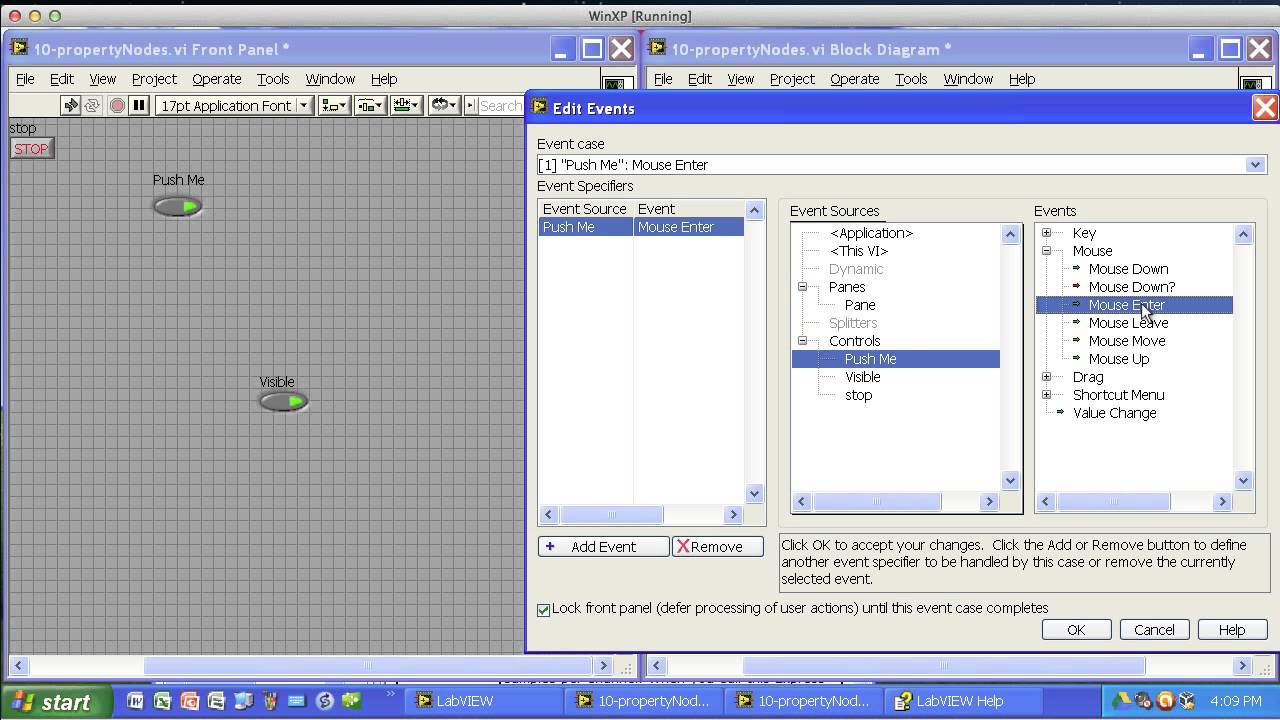The image size is (1280, 720).
Task: Open the Event case dropdown
Action: pyautogui.click(x=1255, y=164)
